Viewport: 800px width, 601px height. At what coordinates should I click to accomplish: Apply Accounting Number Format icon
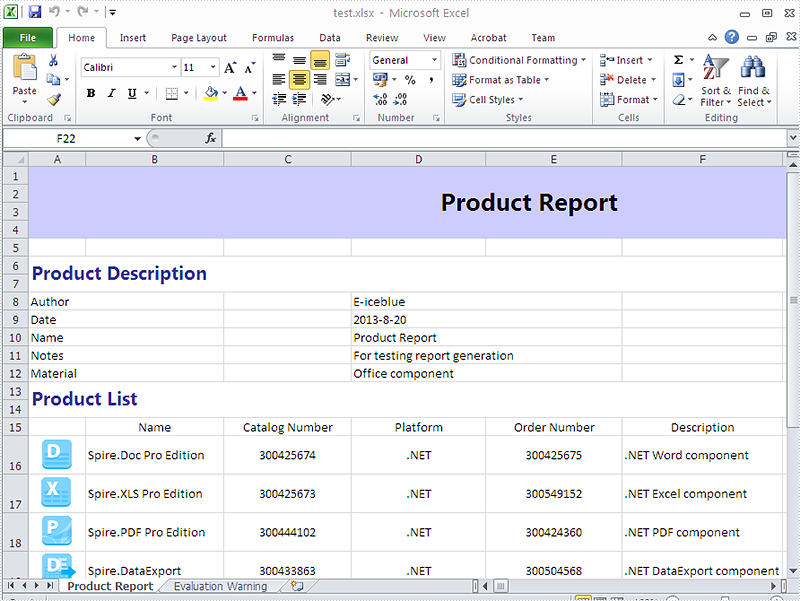[x=380, y=80]
